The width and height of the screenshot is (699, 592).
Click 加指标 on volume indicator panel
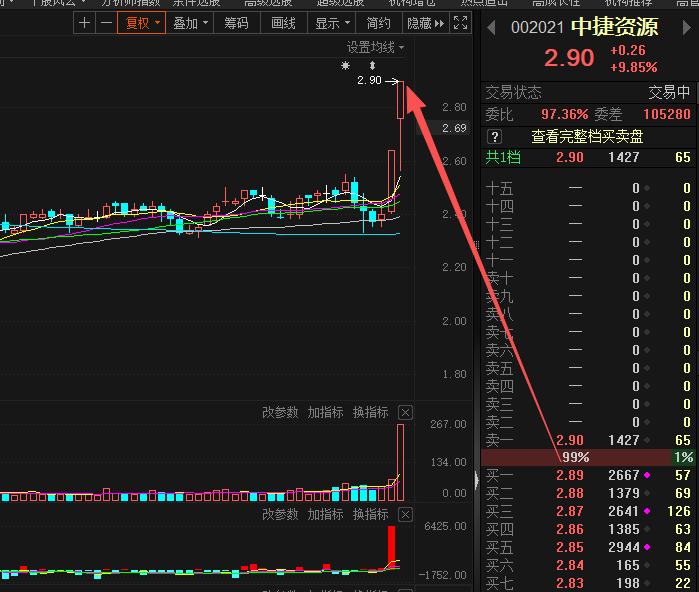325,412
